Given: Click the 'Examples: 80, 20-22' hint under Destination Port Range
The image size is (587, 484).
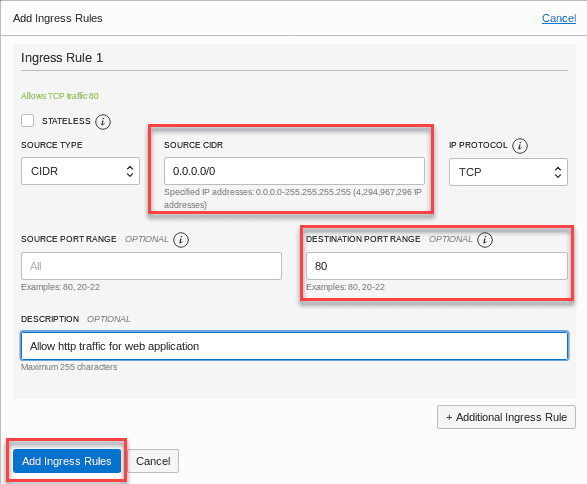Looking at the screenshot, I should [x=346, y=287].
